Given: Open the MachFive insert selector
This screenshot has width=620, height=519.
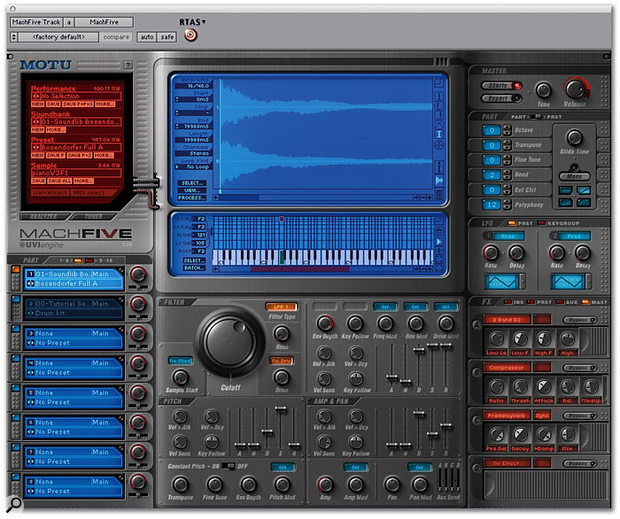Looking at the screenshot, I should pyautogui.click(x=104, y=22).
